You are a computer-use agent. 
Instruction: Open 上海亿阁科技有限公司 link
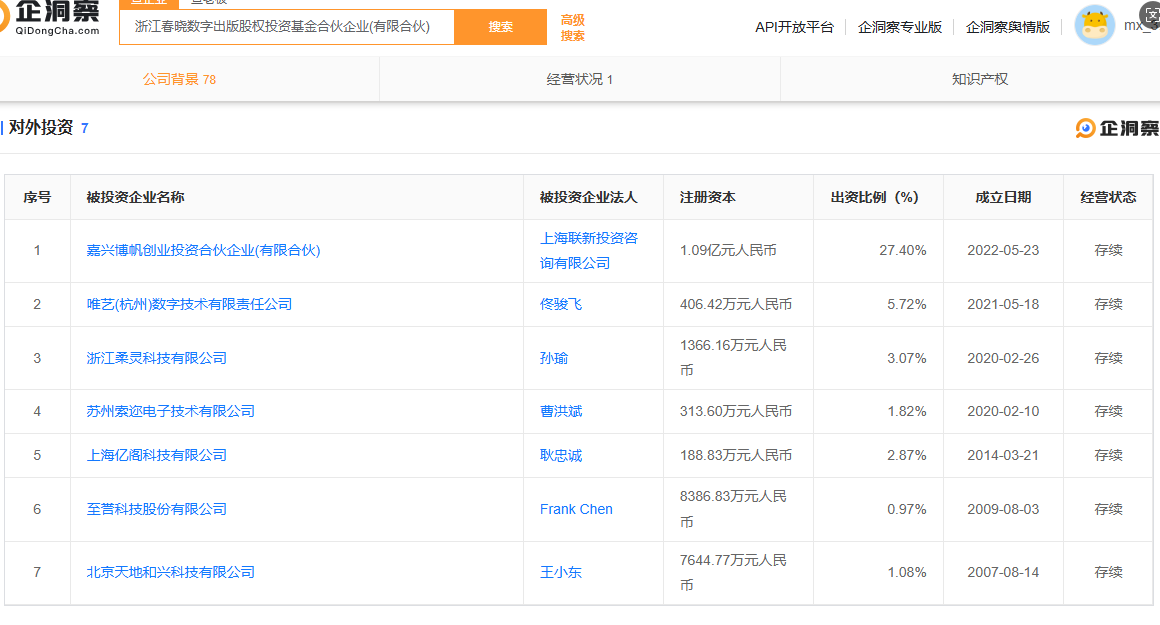point(157,455)
